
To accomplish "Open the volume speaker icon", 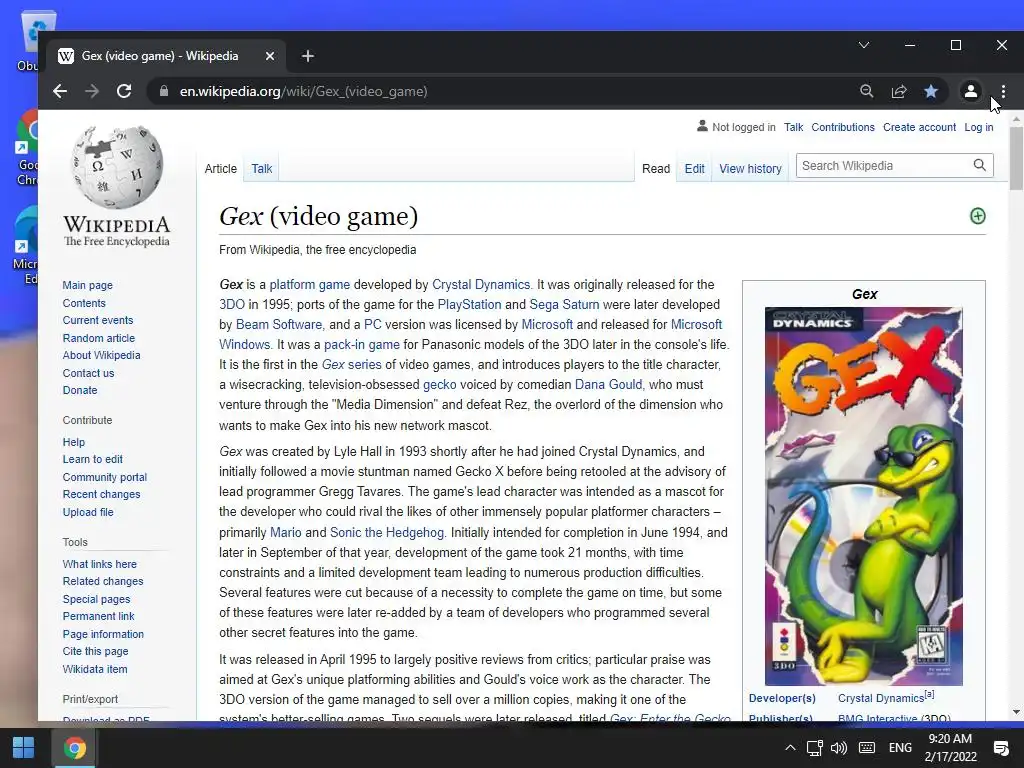I will (839, 748).
